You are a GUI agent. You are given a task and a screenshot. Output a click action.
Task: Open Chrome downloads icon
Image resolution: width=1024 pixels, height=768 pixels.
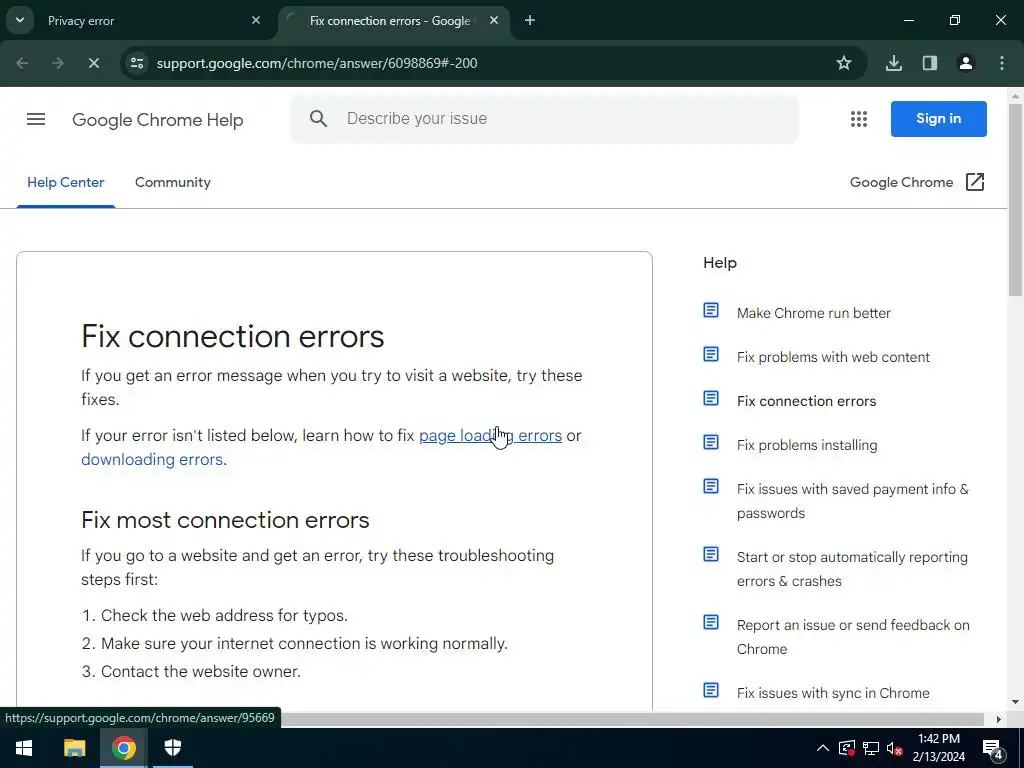click(893, 63)
